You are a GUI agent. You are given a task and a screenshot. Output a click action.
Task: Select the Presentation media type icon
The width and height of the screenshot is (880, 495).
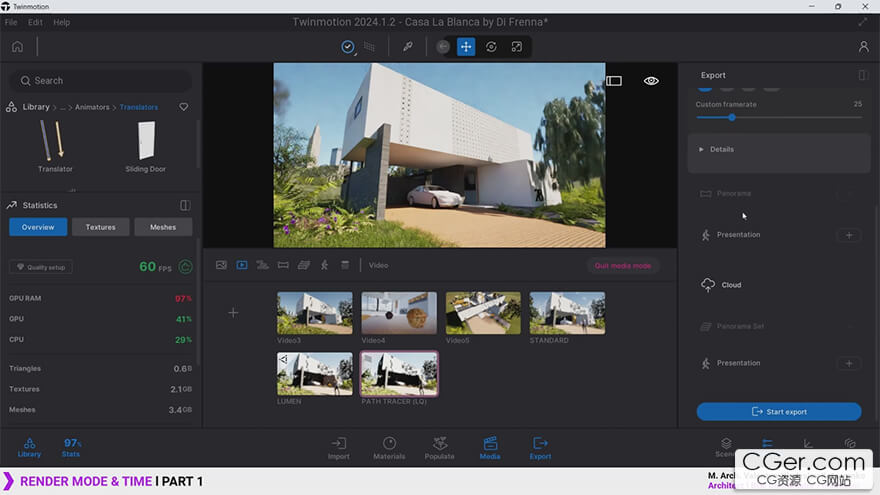point(324,265)
